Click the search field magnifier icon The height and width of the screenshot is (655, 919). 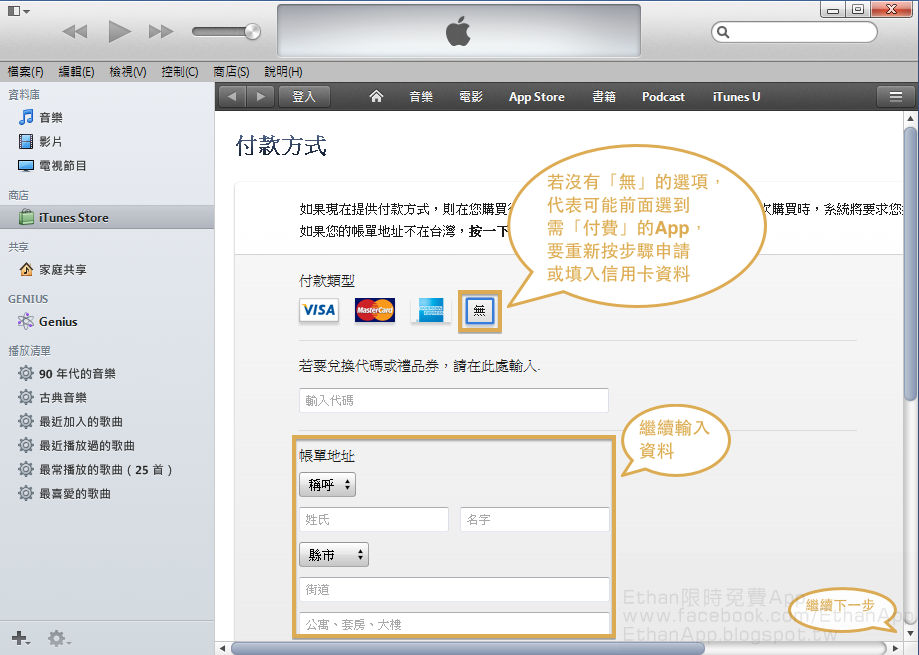(x=724, y=32)
